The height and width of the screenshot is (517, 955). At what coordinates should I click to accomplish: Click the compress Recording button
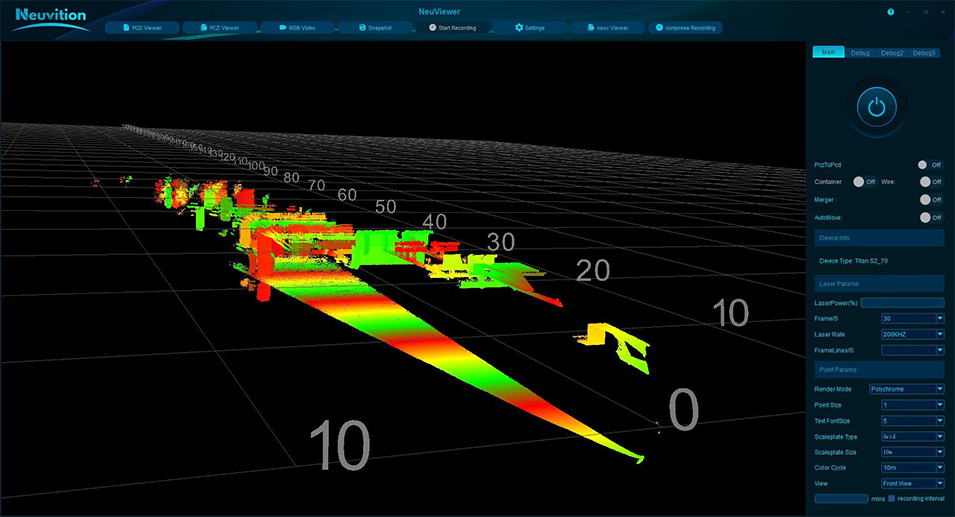point(685,27)
